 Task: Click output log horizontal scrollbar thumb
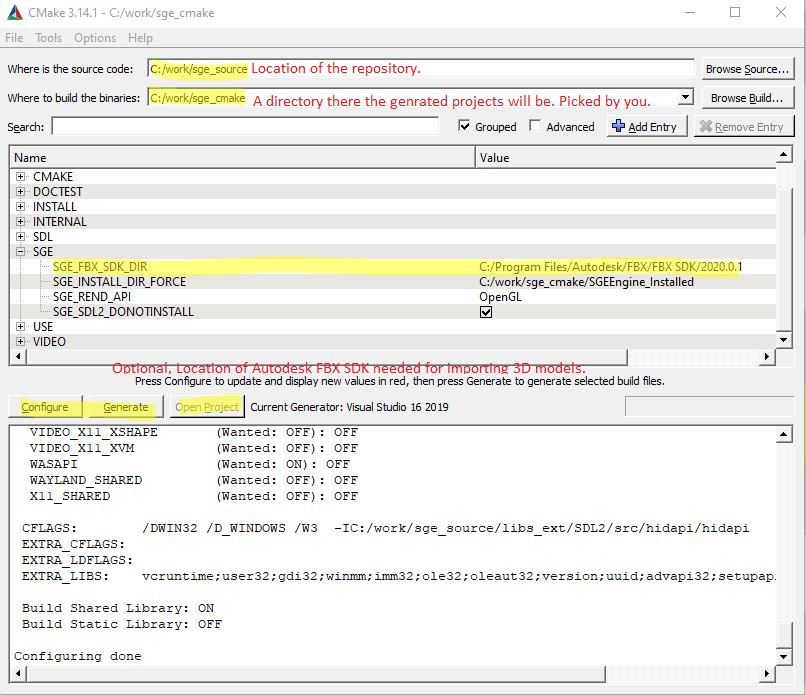[316, 673]
